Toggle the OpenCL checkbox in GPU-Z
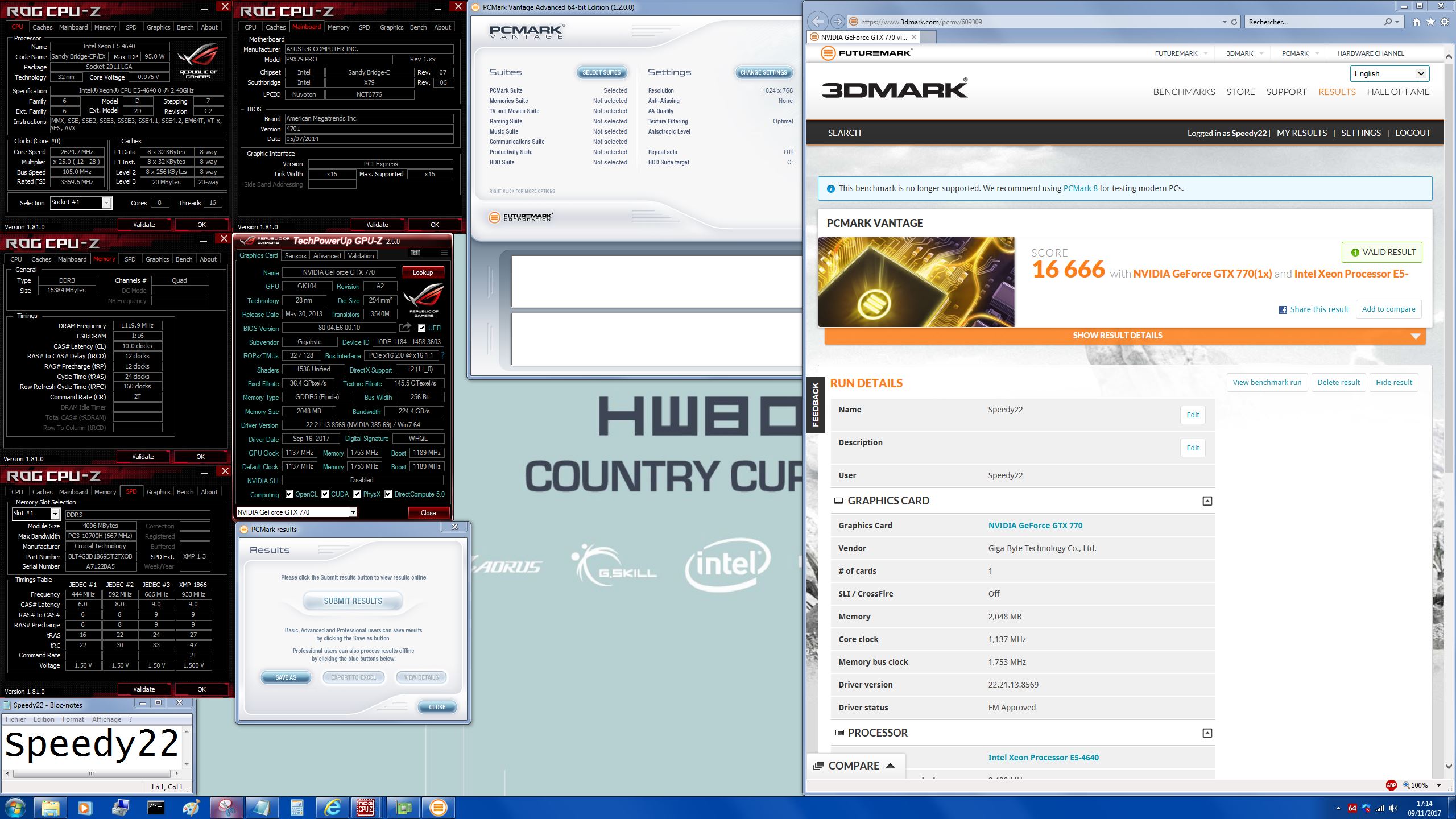 pos(289,494)
